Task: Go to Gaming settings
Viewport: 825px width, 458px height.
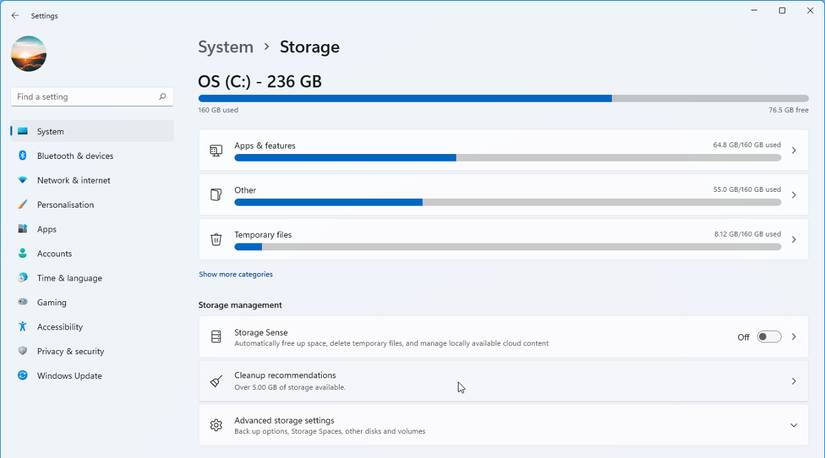Action: pyautogui.click(x=92, y=302)
